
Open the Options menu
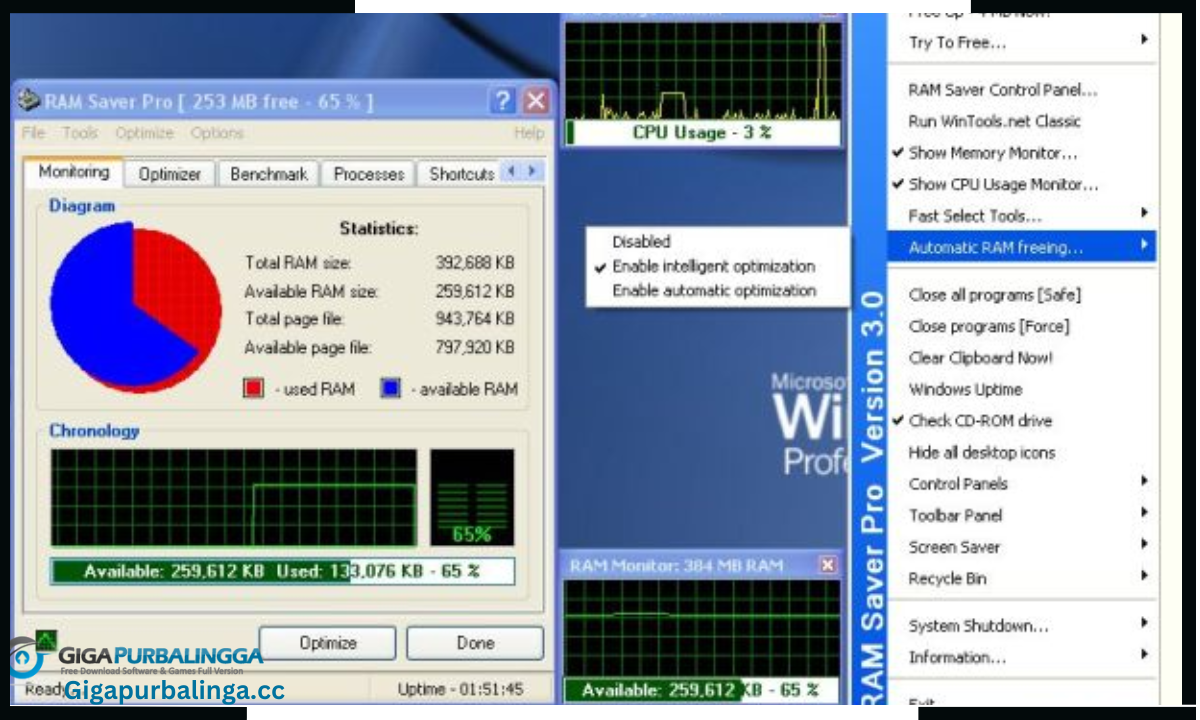coord(217,133)
